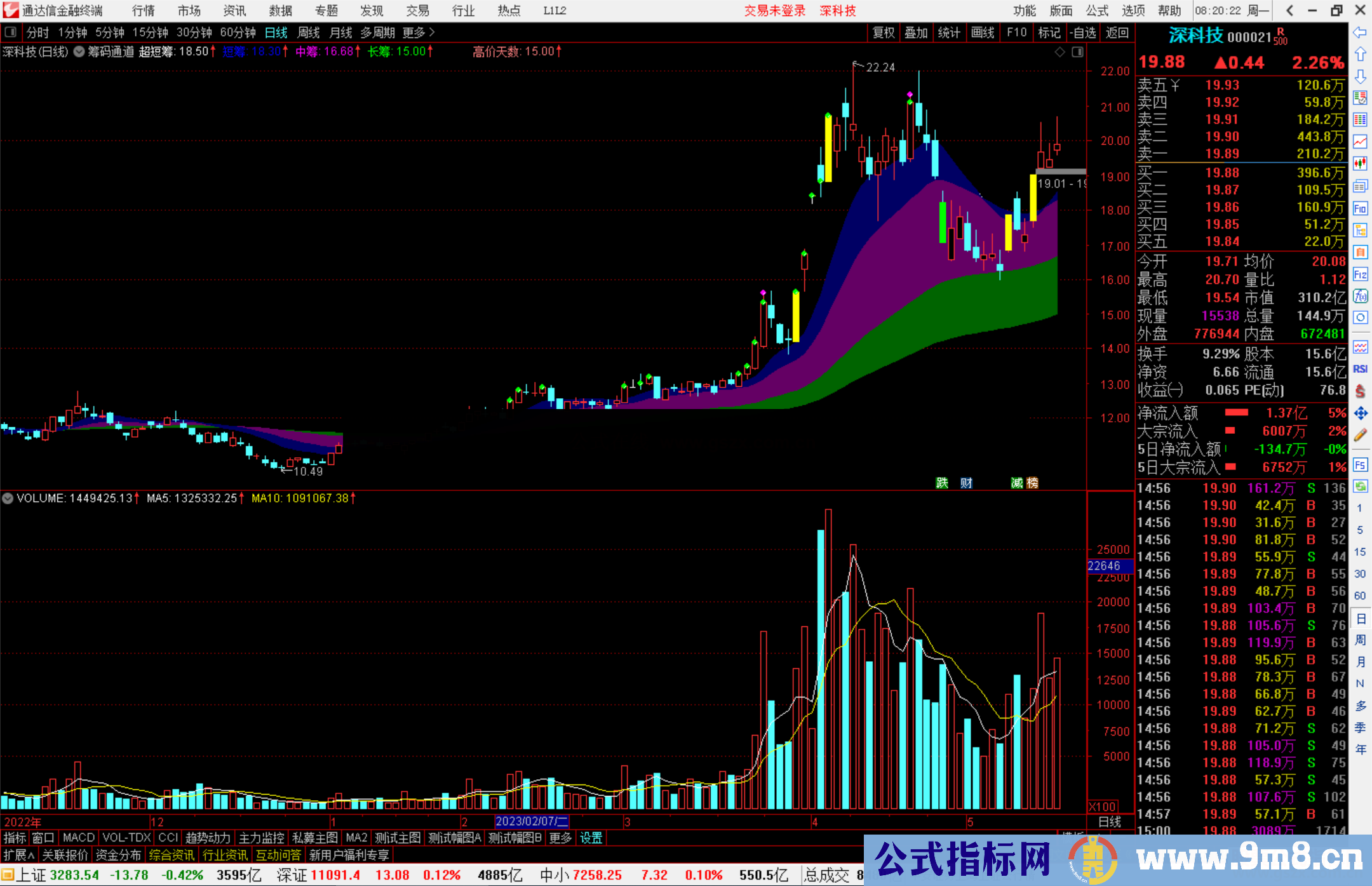Toggle the side panel icon left of 分时
This screenshot has height=886, width=1372.
(10, 32)
